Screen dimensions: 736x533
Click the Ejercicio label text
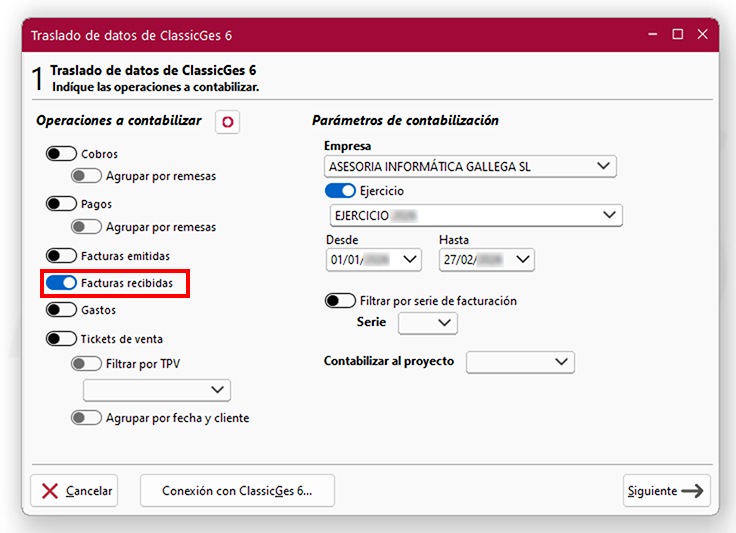[382, 191]
